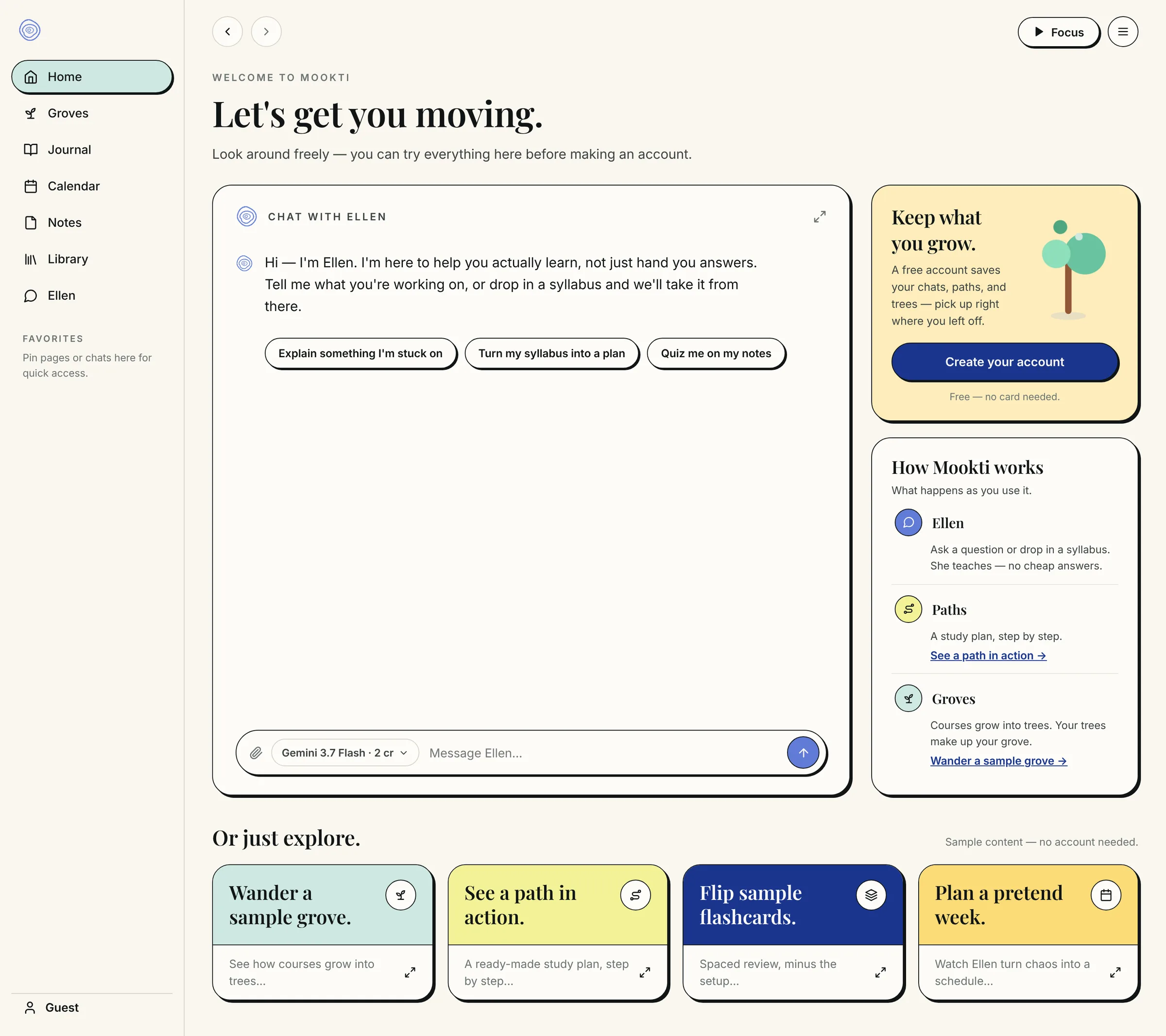Screen dimensions: 1166x1036
Task: Open the Guest profile at sidebar bottom
Action: tap(92, 1007)
